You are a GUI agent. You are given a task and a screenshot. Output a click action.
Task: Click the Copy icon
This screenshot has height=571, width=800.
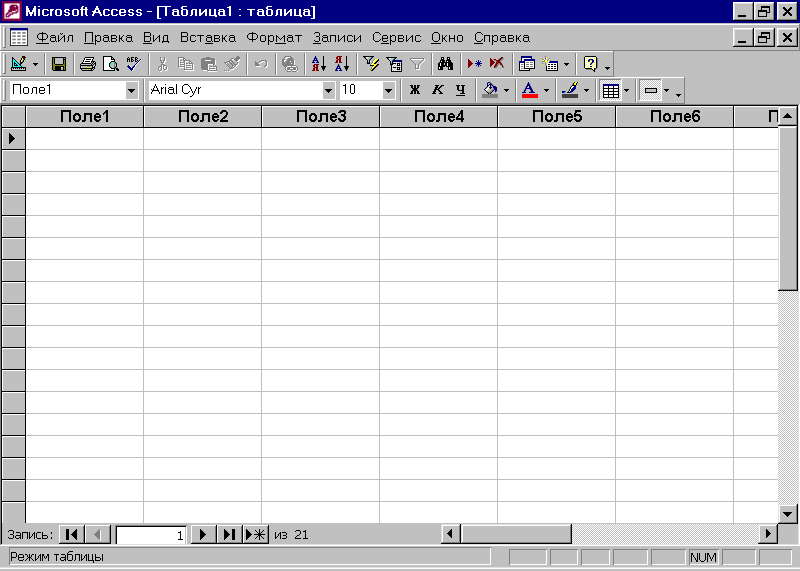pyautogui.click(x=185, y=64)
